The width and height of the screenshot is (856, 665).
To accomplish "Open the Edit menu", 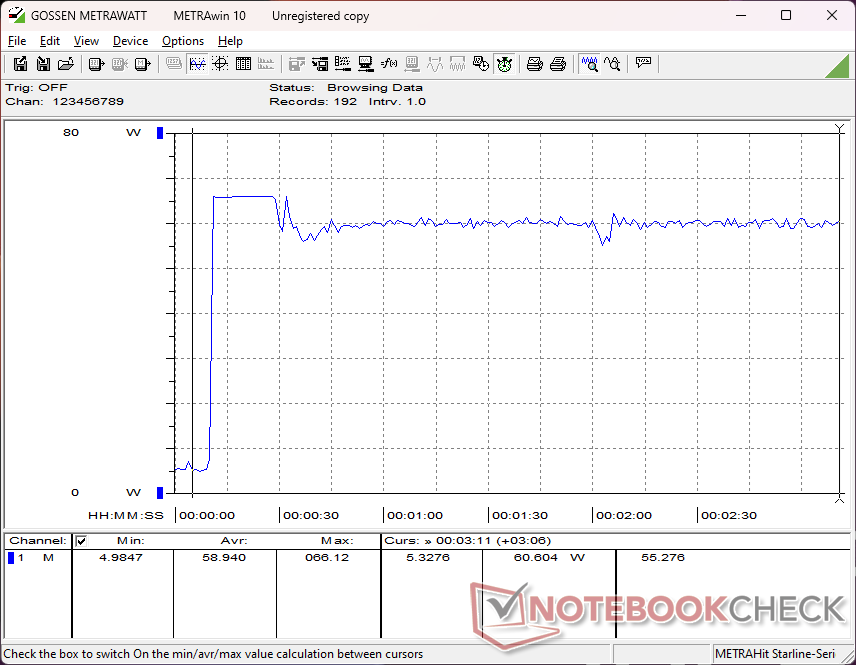I will tap(50, 41).
